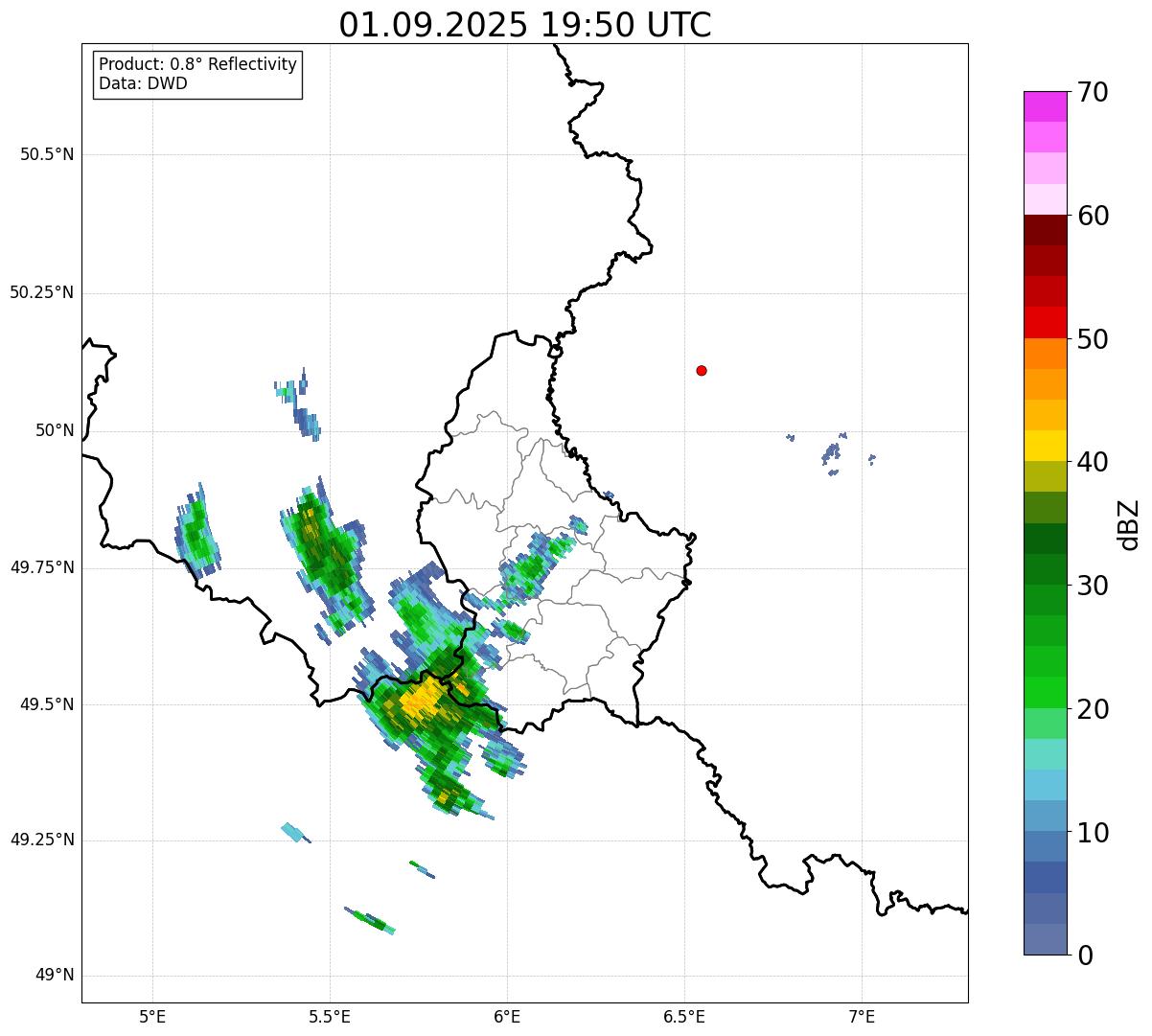Click the yellow colorbar segment above 40
Viewport: 1152px width, 1036px height.
[1045, 446]
